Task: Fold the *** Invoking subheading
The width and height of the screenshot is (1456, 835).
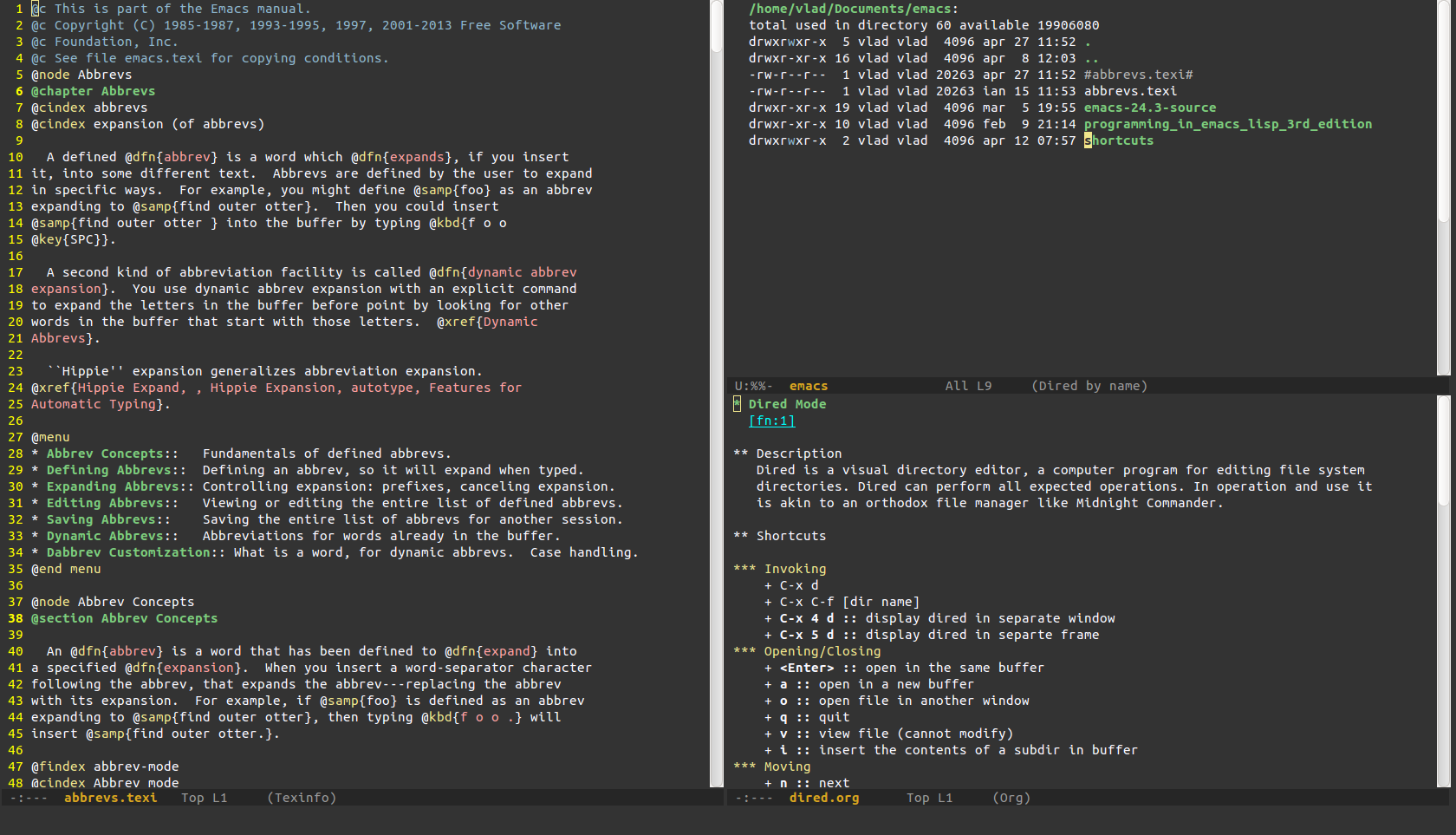Action: 779,569
